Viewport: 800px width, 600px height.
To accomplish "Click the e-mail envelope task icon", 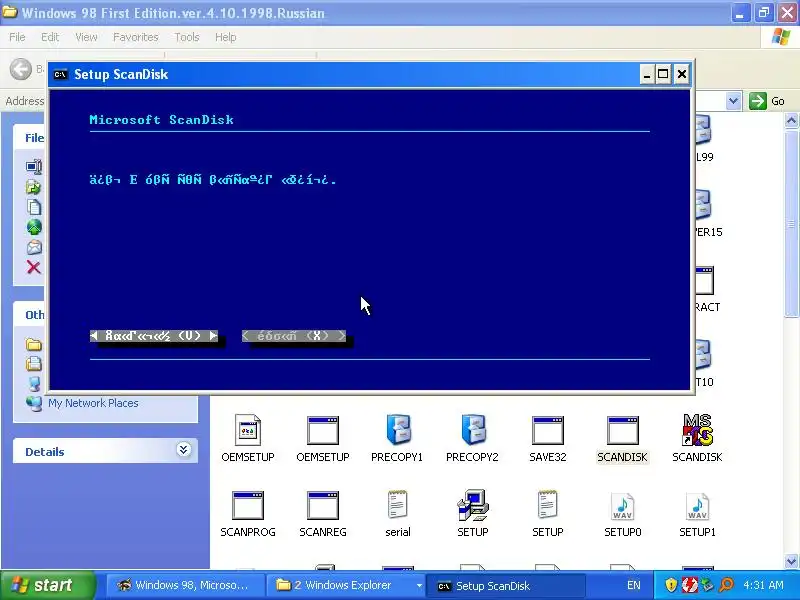I will click(x=34, y=247).
